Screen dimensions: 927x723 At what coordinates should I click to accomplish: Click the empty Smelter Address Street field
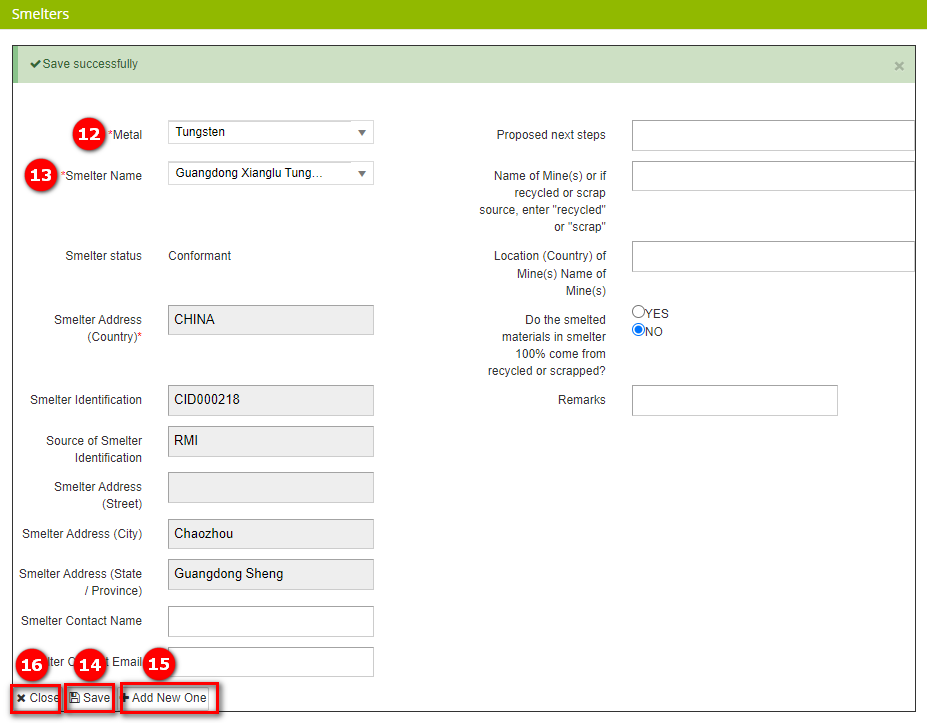click(x=271, y=487)
